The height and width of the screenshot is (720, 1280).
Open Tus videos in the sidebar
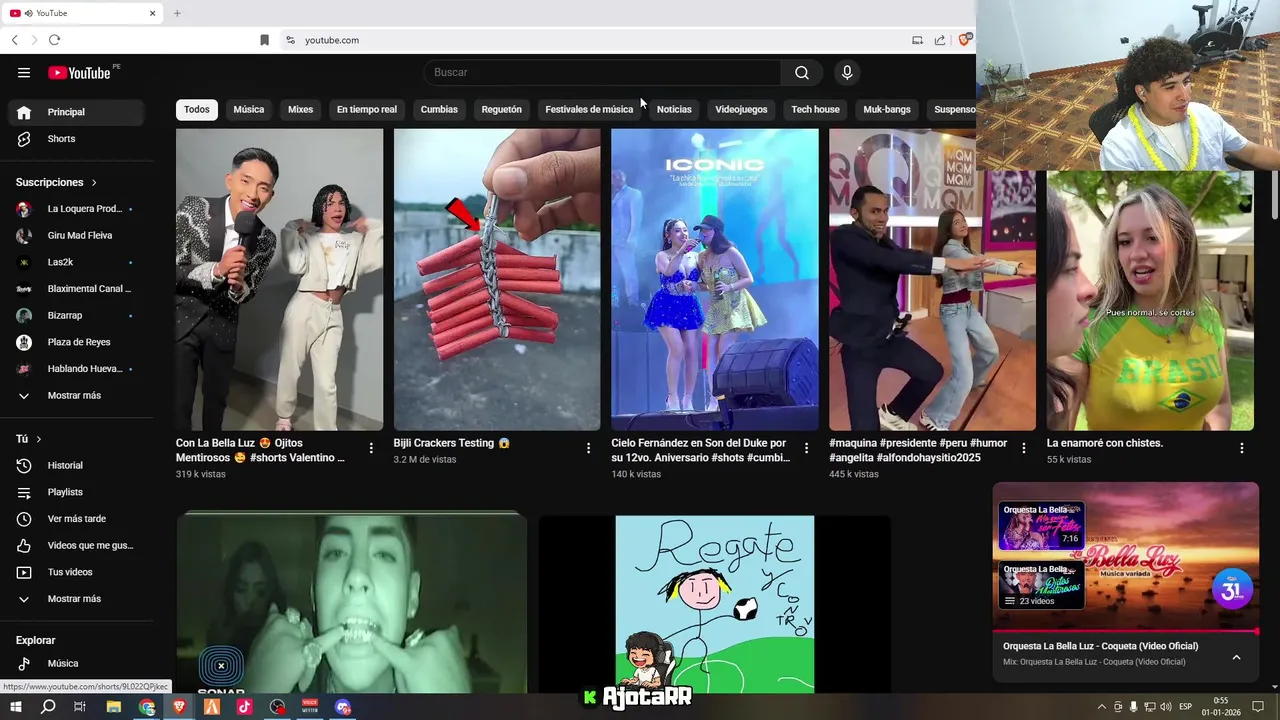(x=76, y=572)
